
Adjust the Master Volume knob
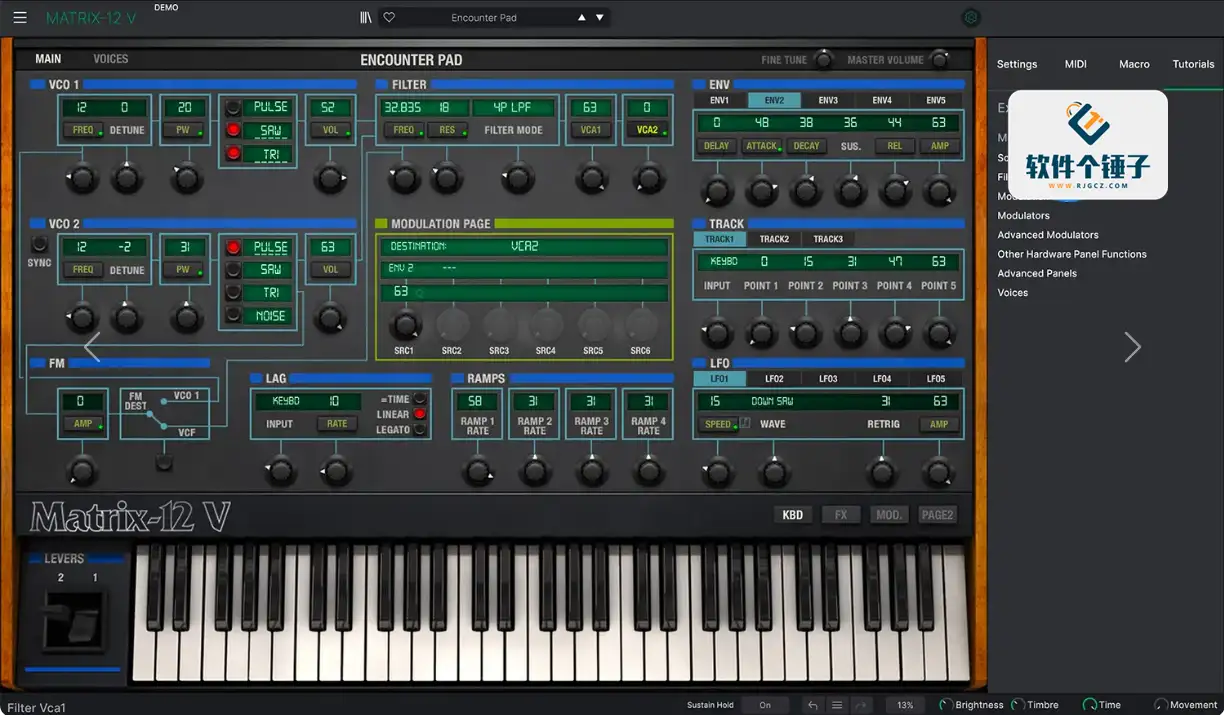[937, 60]
